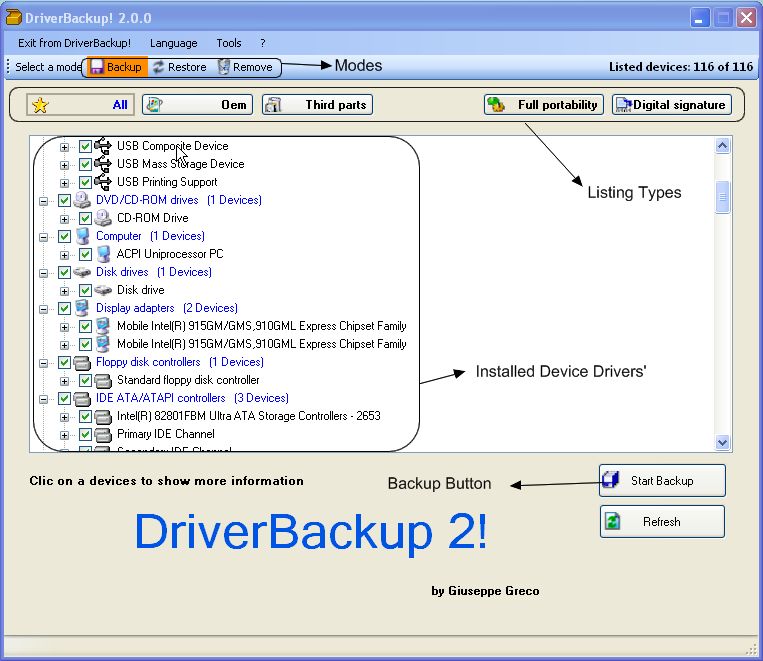Filter listing to Third parts drivers
This screenshot has height=661, width=763.
point(317,105)
